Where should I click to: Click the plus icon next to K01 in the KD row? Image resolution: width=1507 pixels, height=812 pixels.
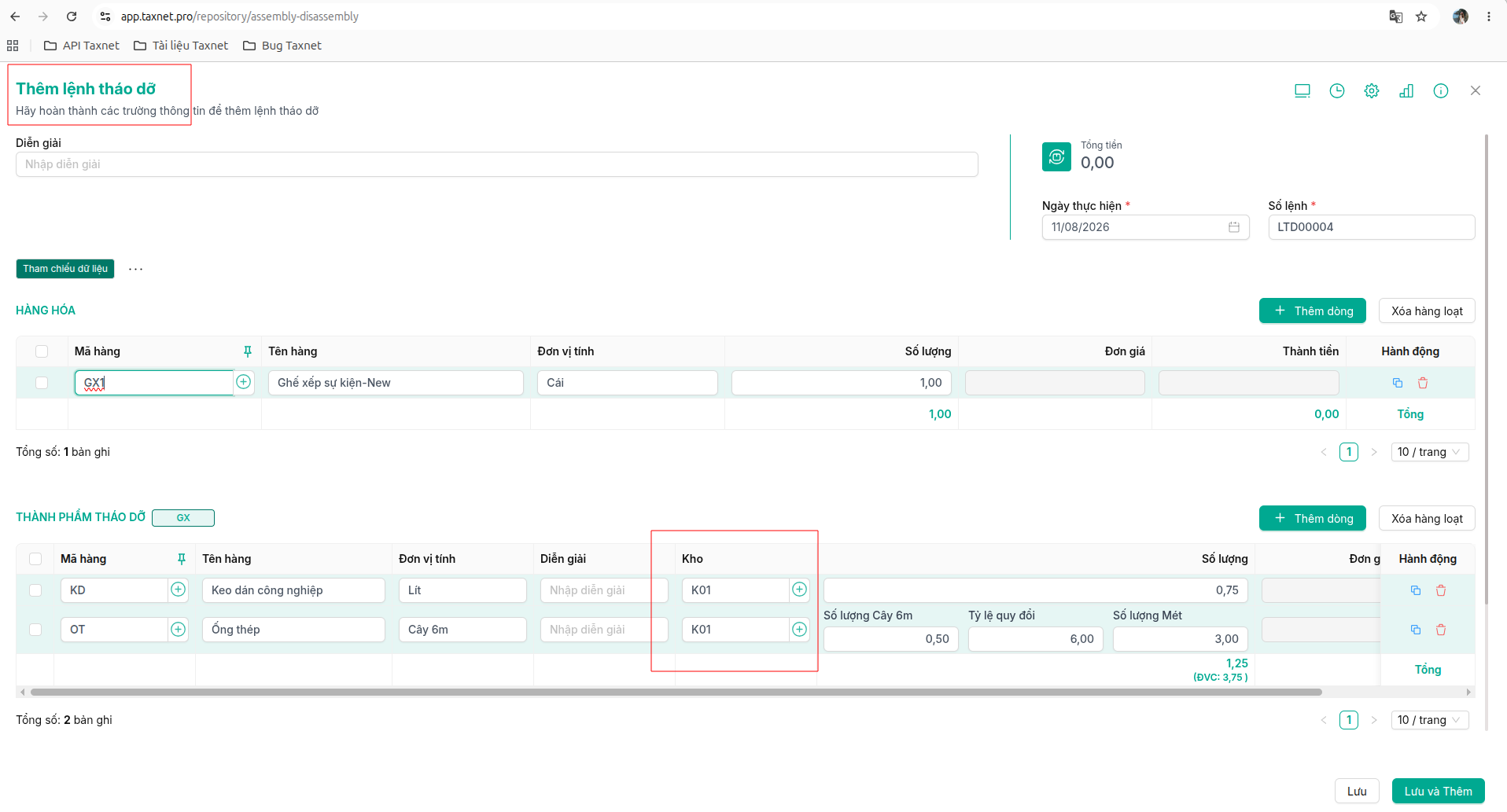[x=799, y=590]
